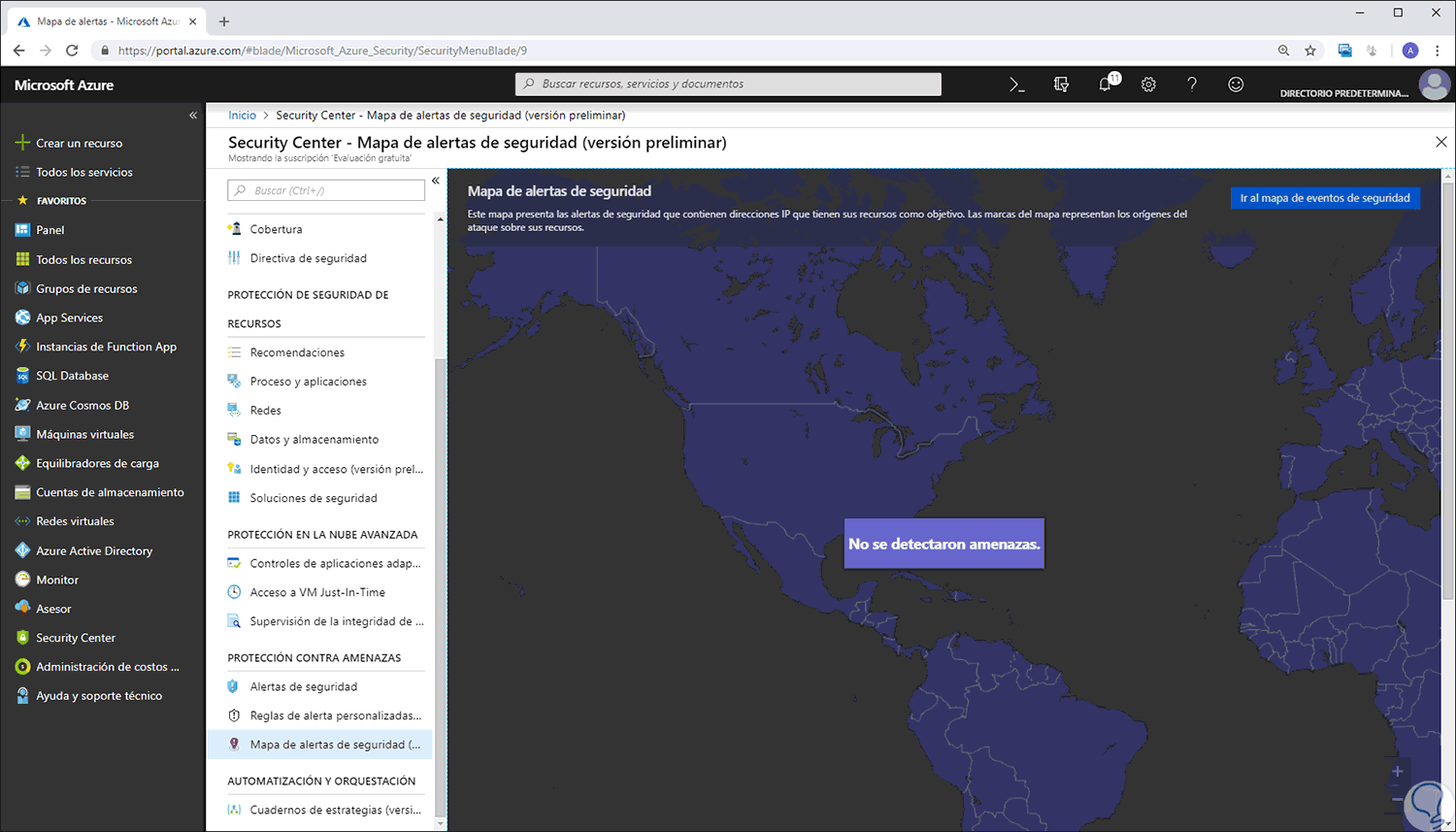Click Administración de costos icon

(22, 667)
